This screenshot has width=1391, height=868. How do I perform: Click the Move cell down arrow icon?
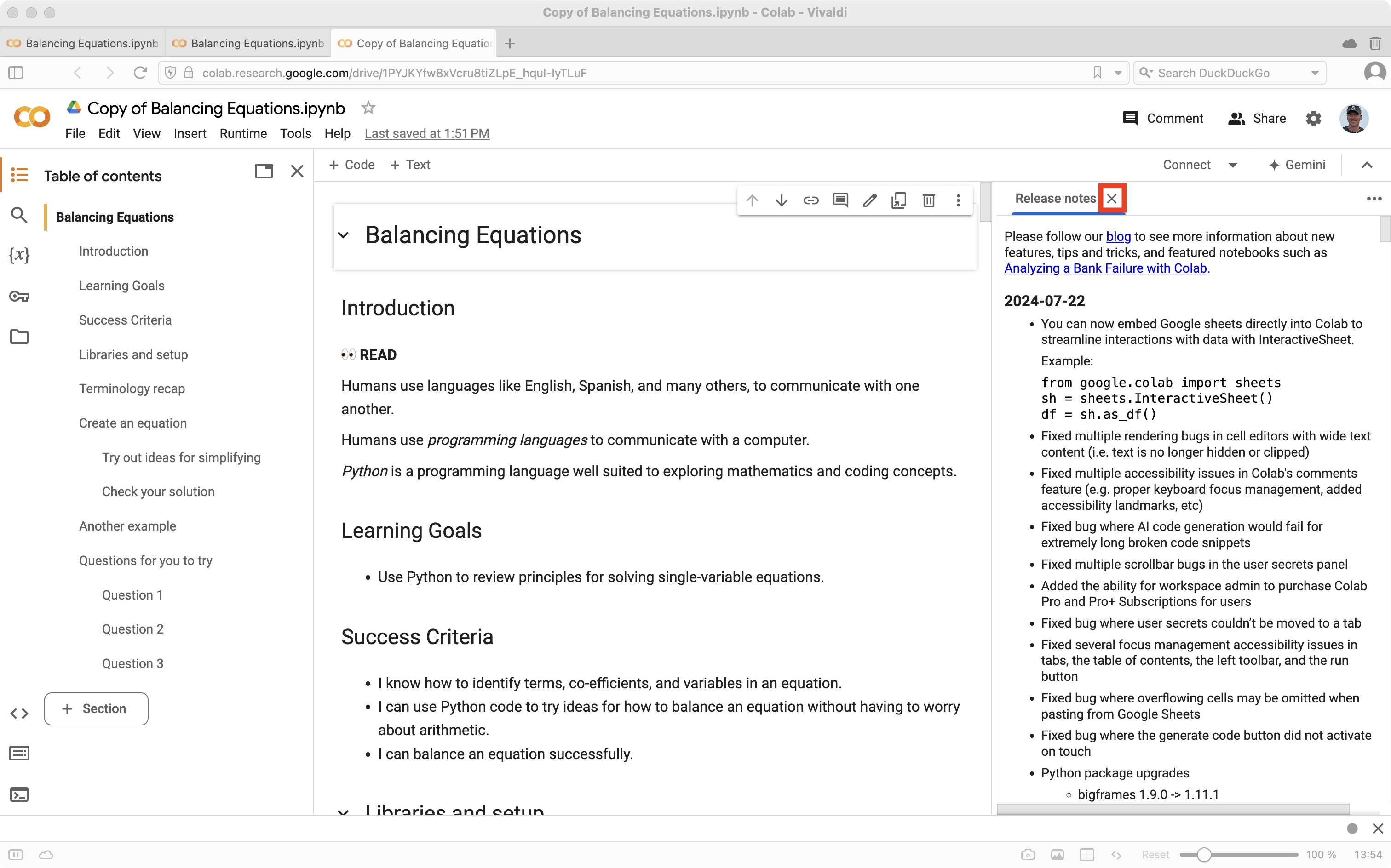(781, 199)
